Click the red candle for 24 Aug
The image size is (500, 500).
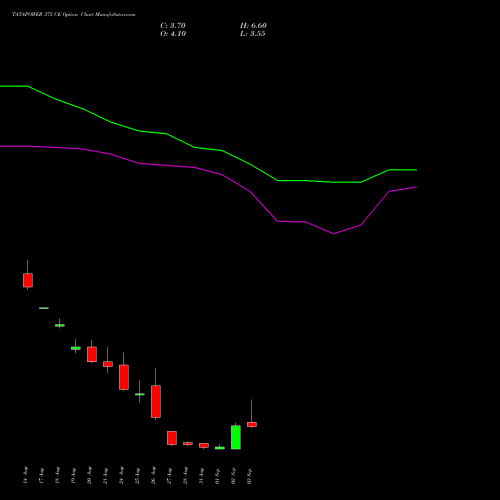tap(124, 377)
